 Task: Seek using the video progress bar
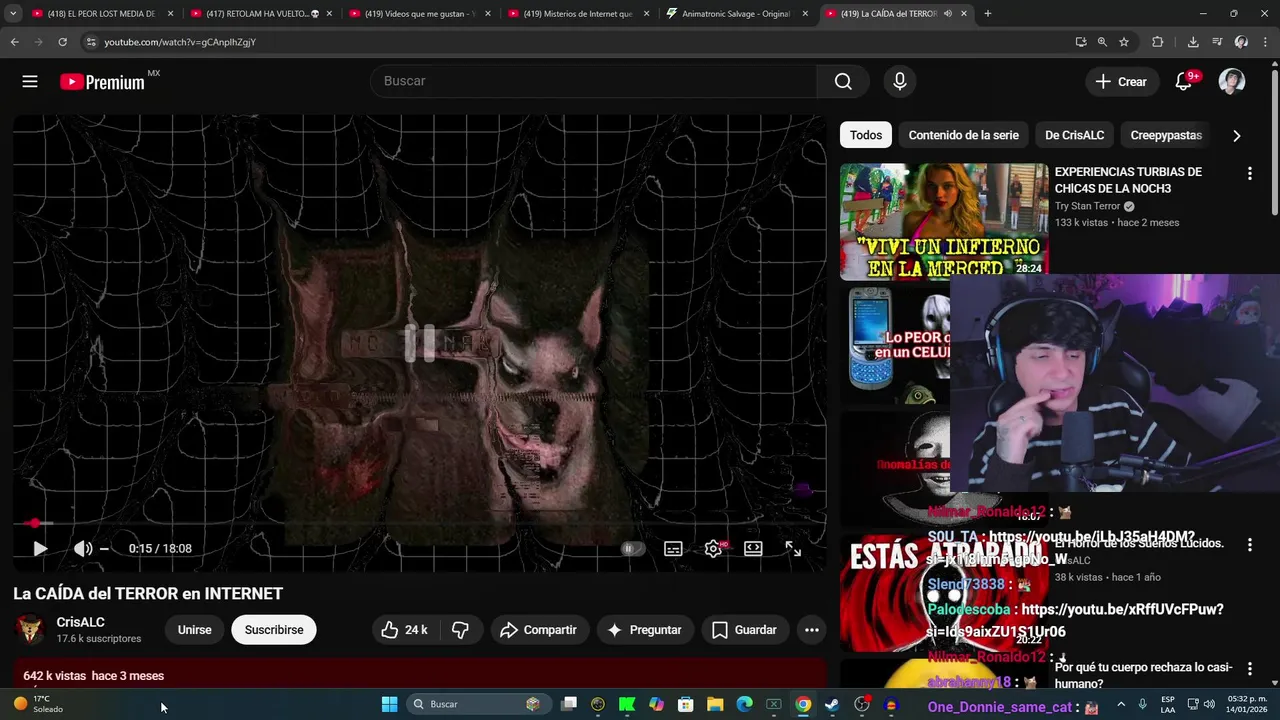[x=420, y=523]
